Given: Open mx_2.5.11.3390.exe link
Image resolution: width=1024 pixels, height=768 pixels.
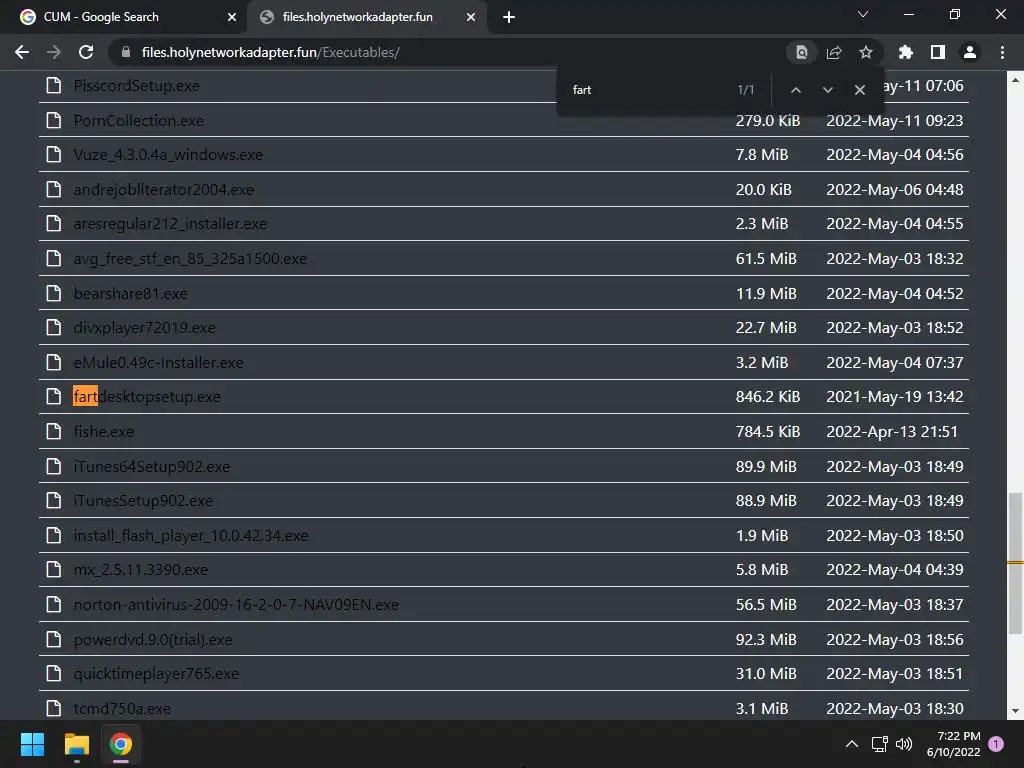Looking at the screenshot, I should [140, 569].
